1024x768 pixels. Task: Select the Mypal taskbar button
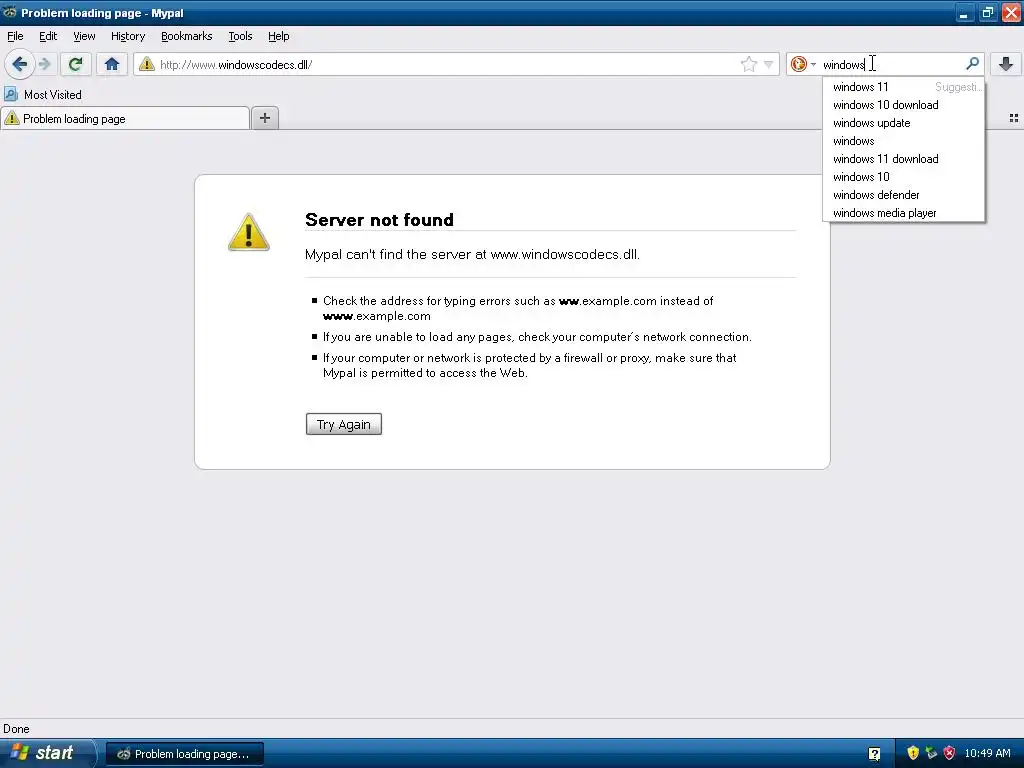coord(185,754)
